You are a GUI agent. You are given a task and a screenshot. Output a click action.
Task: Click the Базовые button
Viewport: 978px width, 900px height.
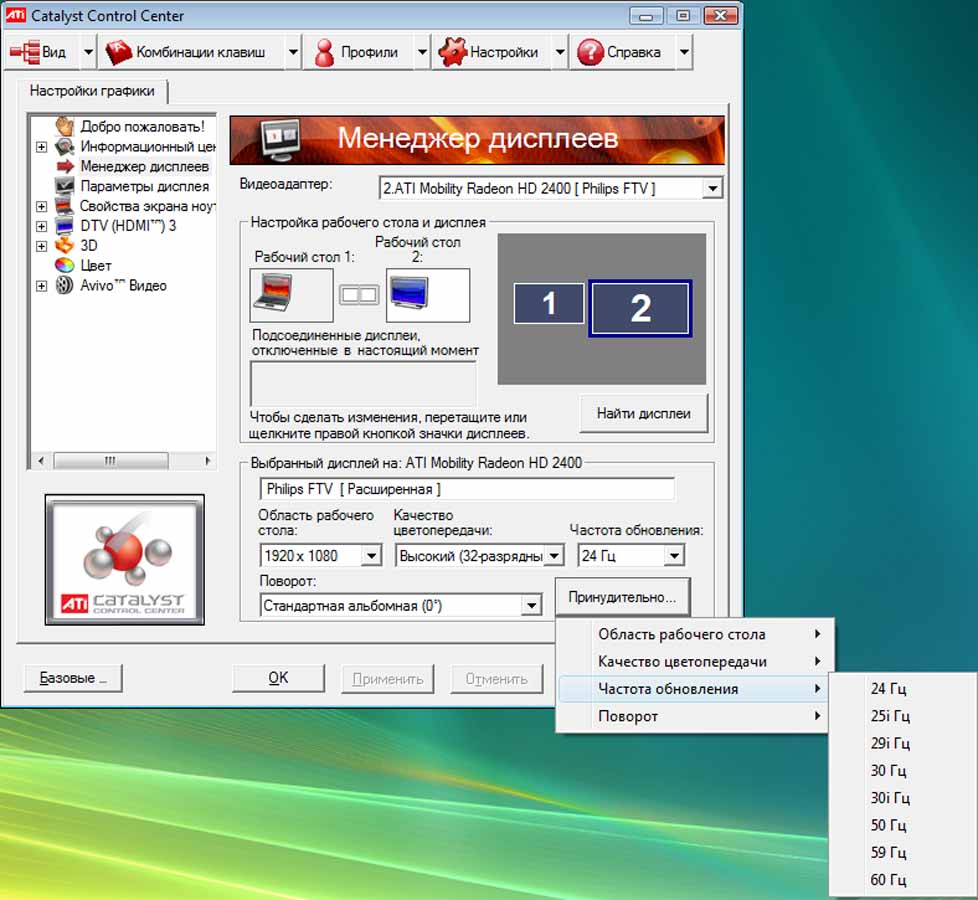tap(73, 678)
